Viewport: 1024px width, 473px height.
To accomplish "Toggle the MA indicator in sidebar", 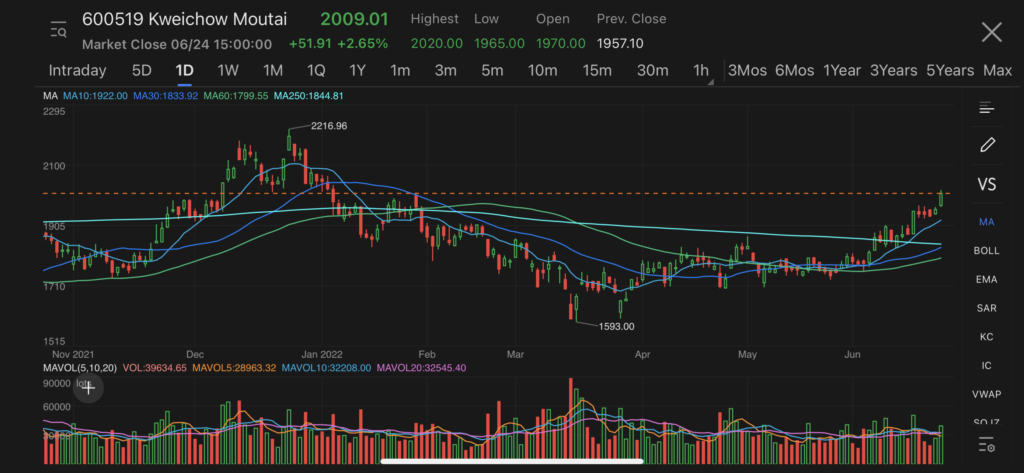I will click(986, 222).
